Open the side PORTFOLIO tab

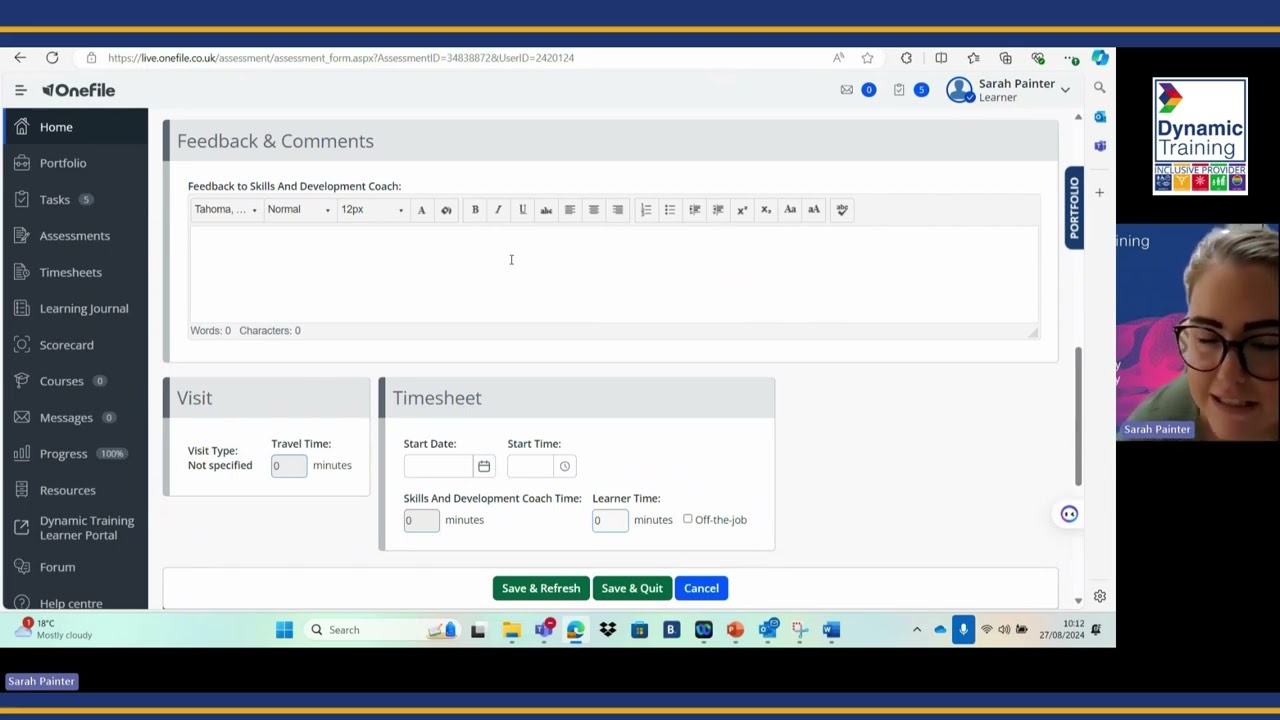1074,208
